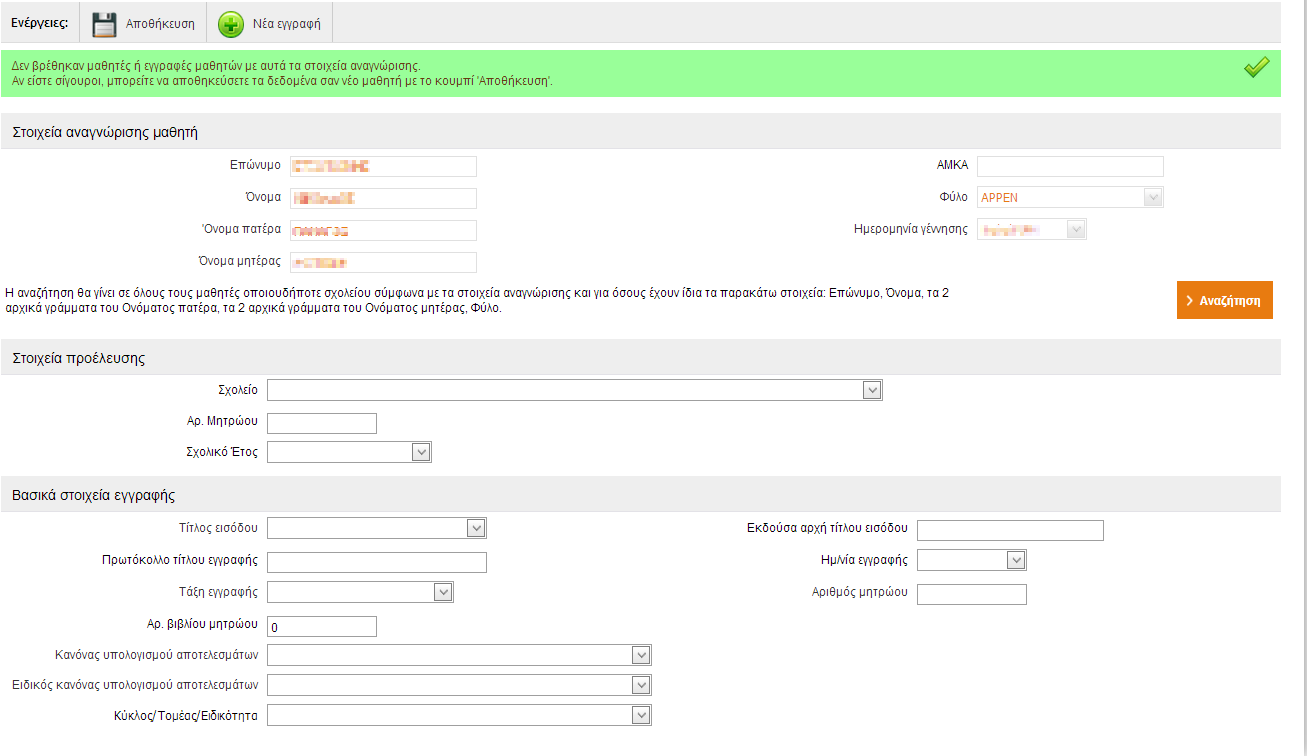The width and height of the screenshot is (1307, 756).
Task: Click the Κύκλος/Τομέας/Ειδικότητα label
Action: pyautogui.click(x=186, y=716)
